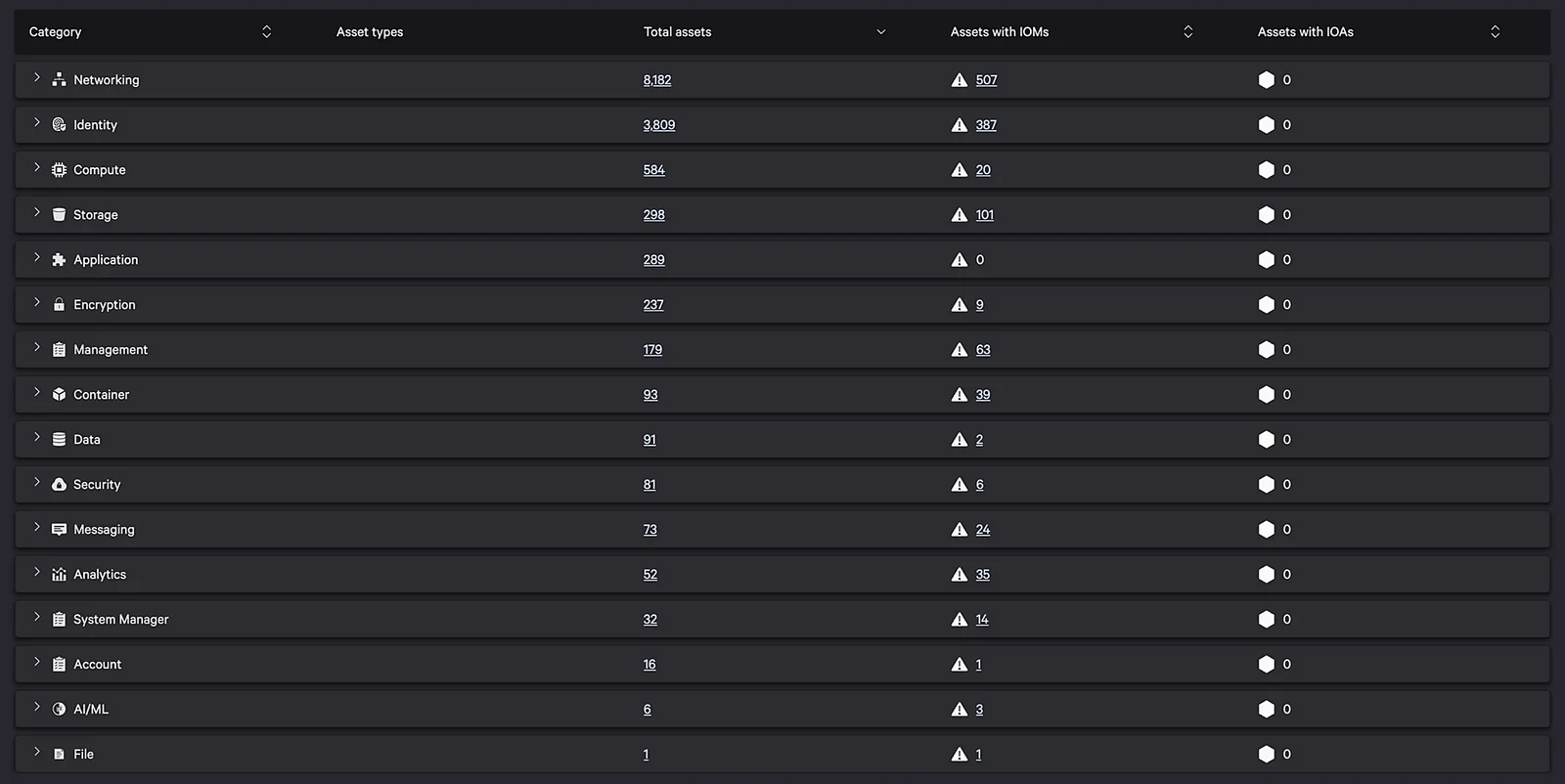This screenshot has height=784, width=1565.
Task: Open the 35 Analytics IOMs link
Action: coord(983,575)
